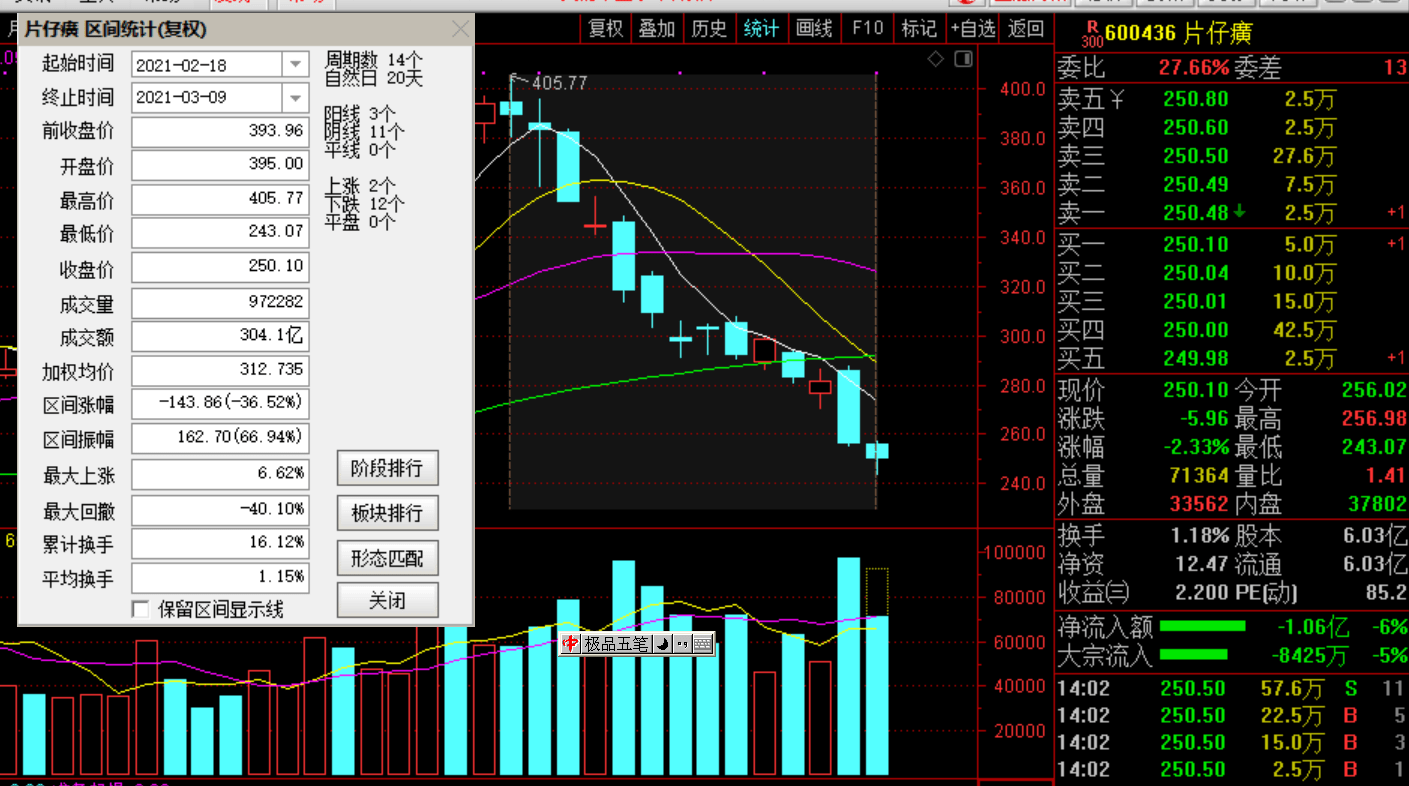Image resolution: width=1409 pixels, height=786 pixels.
Task: Toggle the side panel icon above the chart
Action: tap(963, 59)
